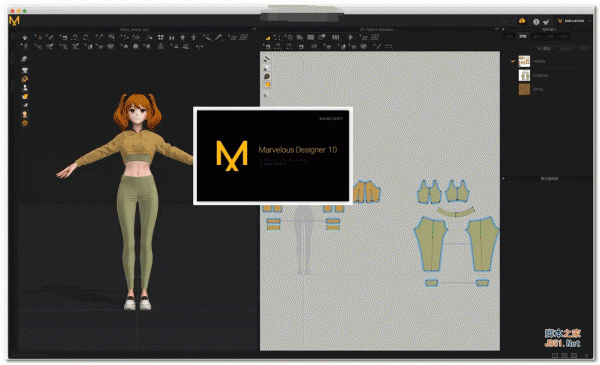Collapse the property editor panel triangle
This screenshot has height=365, width=600.
(504, 178)
